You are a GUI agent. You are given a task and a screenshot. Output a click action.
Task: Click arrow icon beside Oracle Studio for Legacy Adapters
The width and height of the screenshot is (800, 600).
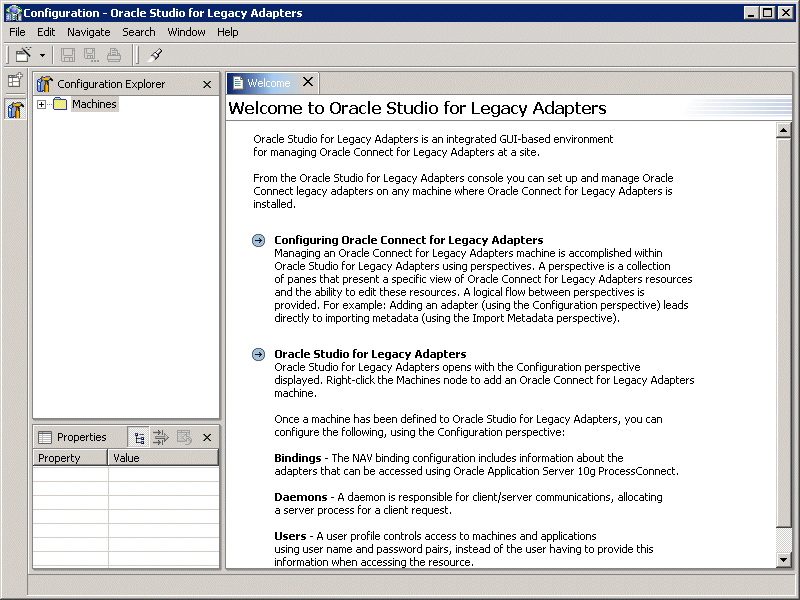259,354
